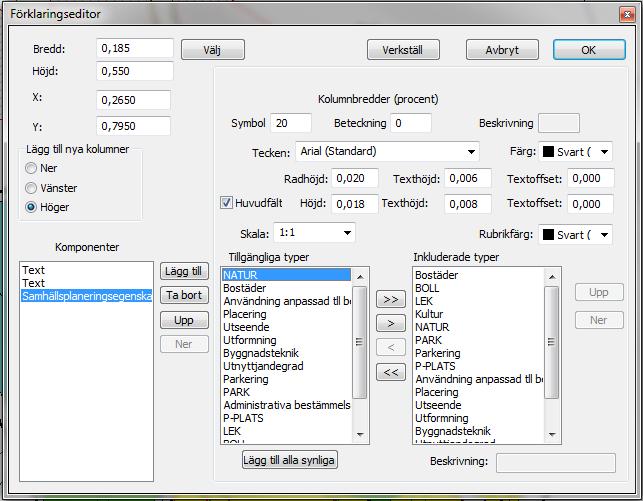Select the Höger radio button
The height and width of the screenshot is (501, 643).
(31, 207)
